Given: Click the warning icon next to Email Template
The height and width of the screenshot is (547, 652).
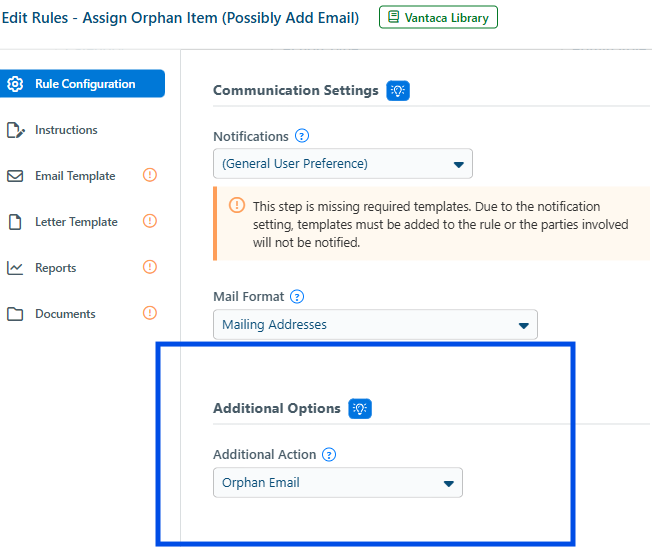Looking at the screenshot, I should 150,175.
